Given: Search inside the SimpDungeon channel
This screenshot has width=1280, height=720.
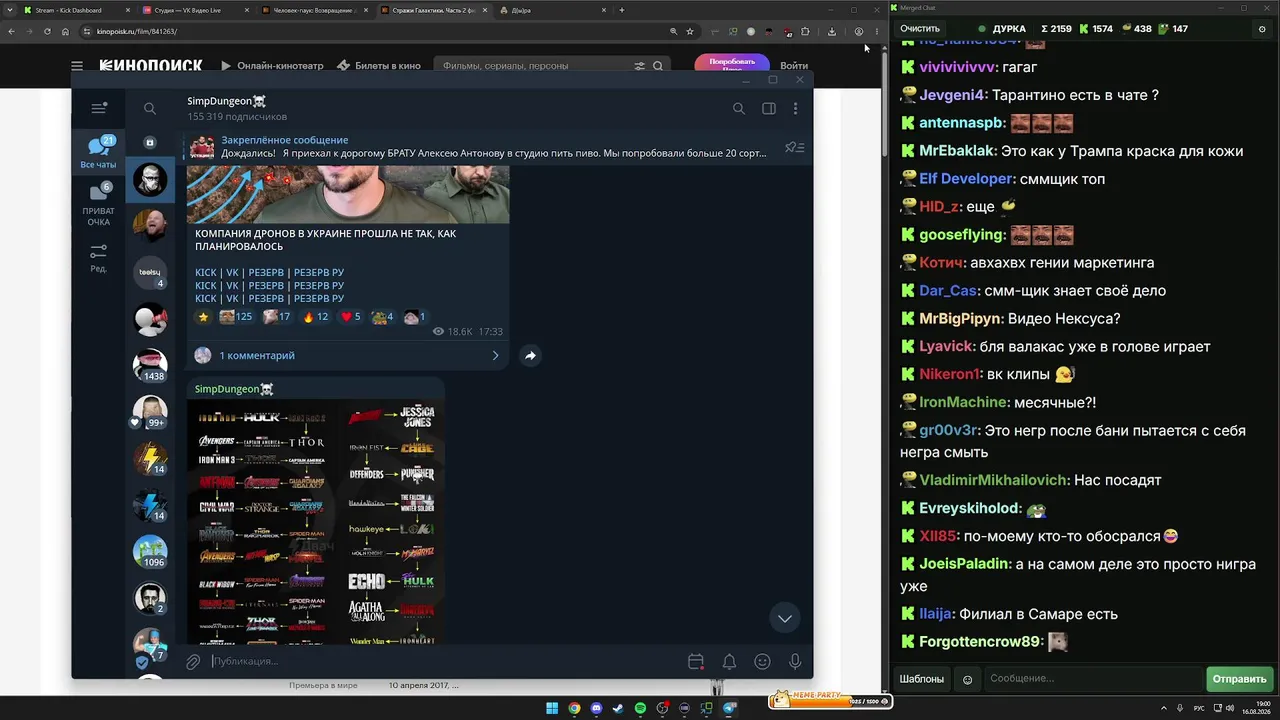Looking at the screenshot, I should (739, 108).
